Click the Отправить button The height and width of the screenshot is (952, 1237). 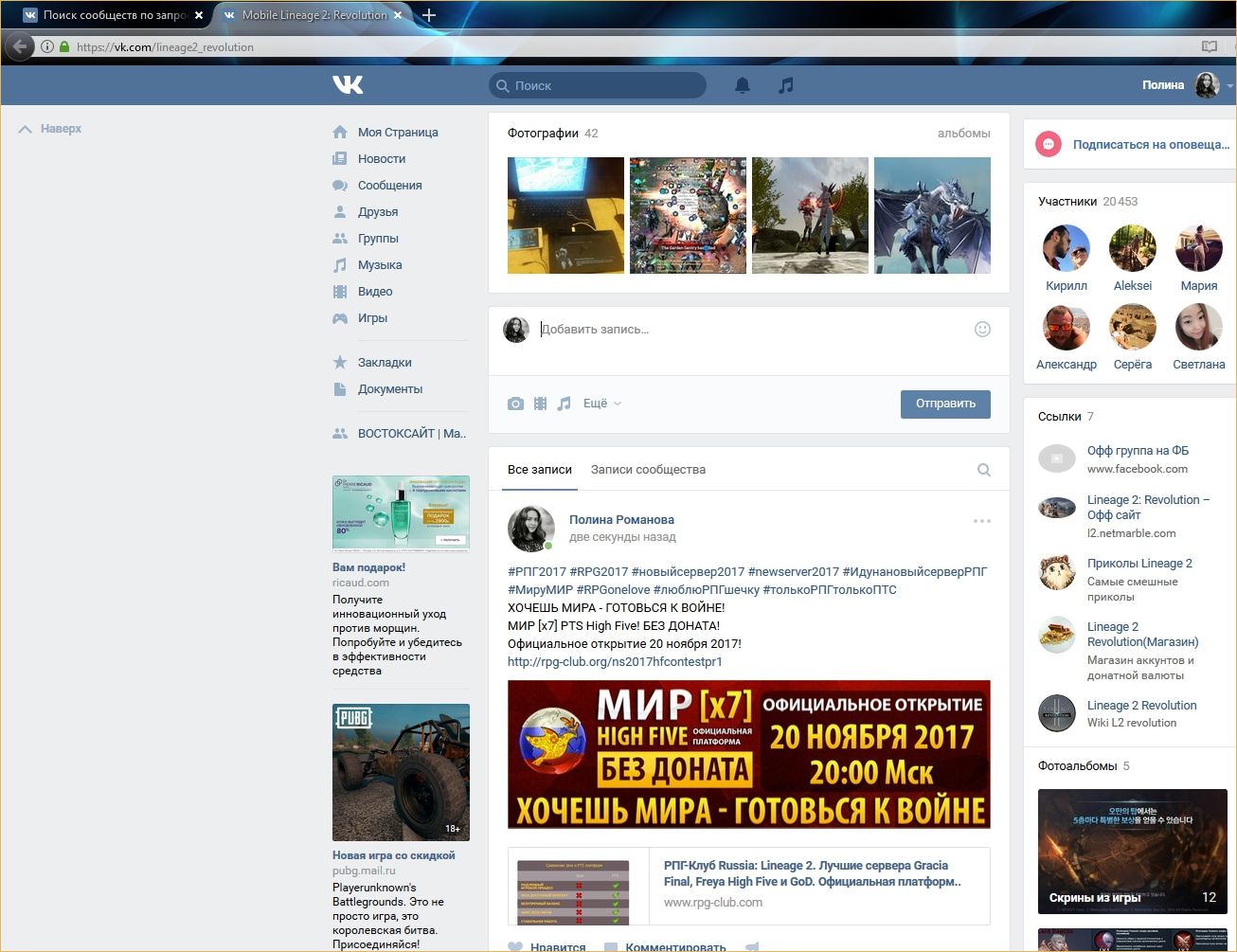pos(945,404)
